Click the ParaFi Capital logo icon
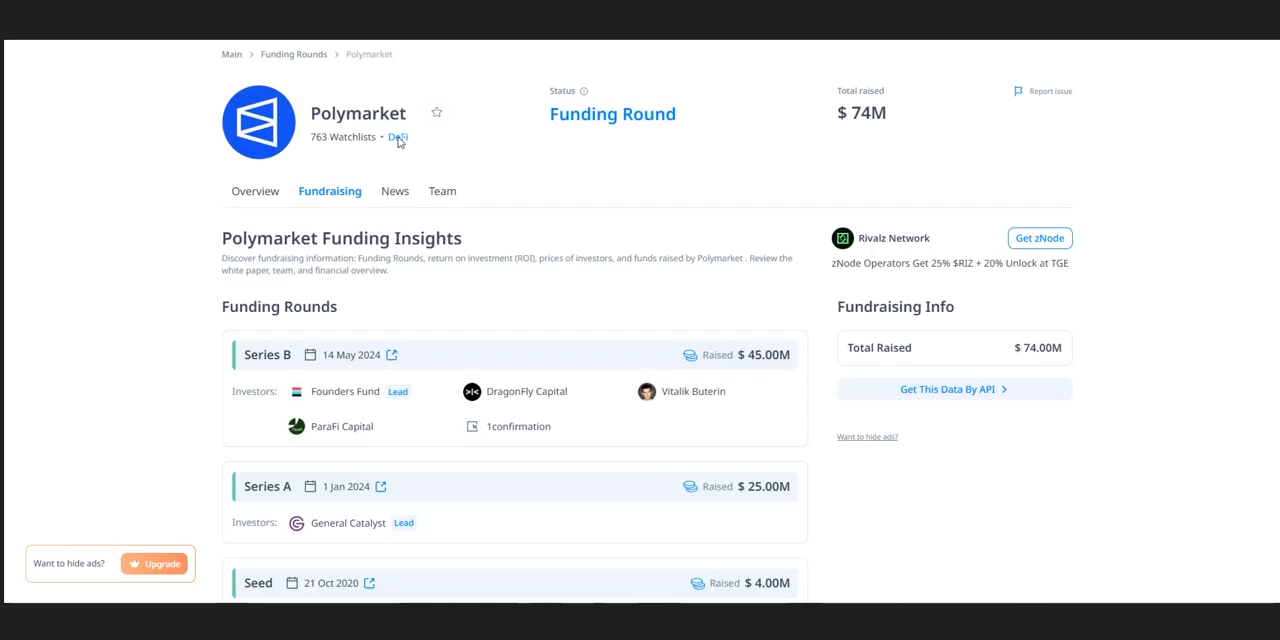Viewport: 1280px width, 640px height. [x=296, y=427]
